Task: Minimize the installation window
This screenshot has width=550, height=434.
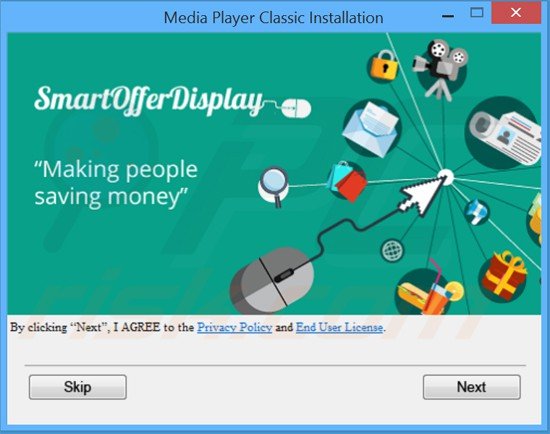Action: coord(448,16)
